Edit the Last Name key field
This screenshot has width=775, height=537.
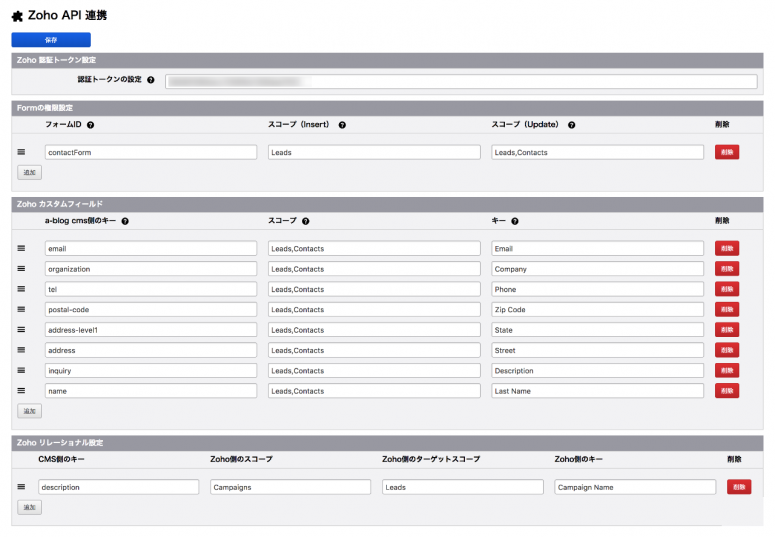pyautogui.click(x=597, y=391)
